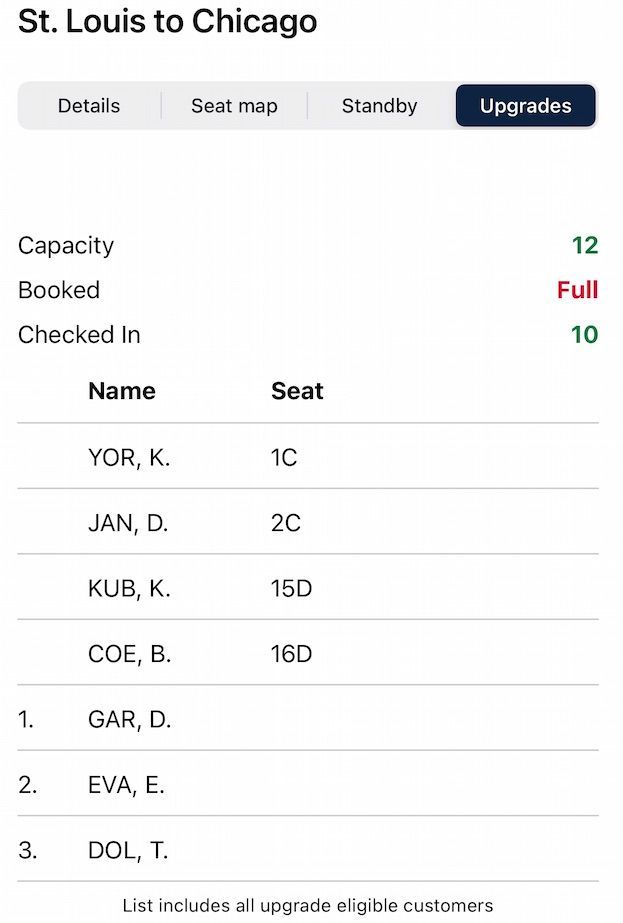This screenshot has height=923, width=623.
Task: Select the Standby tab
Action: 379,106
